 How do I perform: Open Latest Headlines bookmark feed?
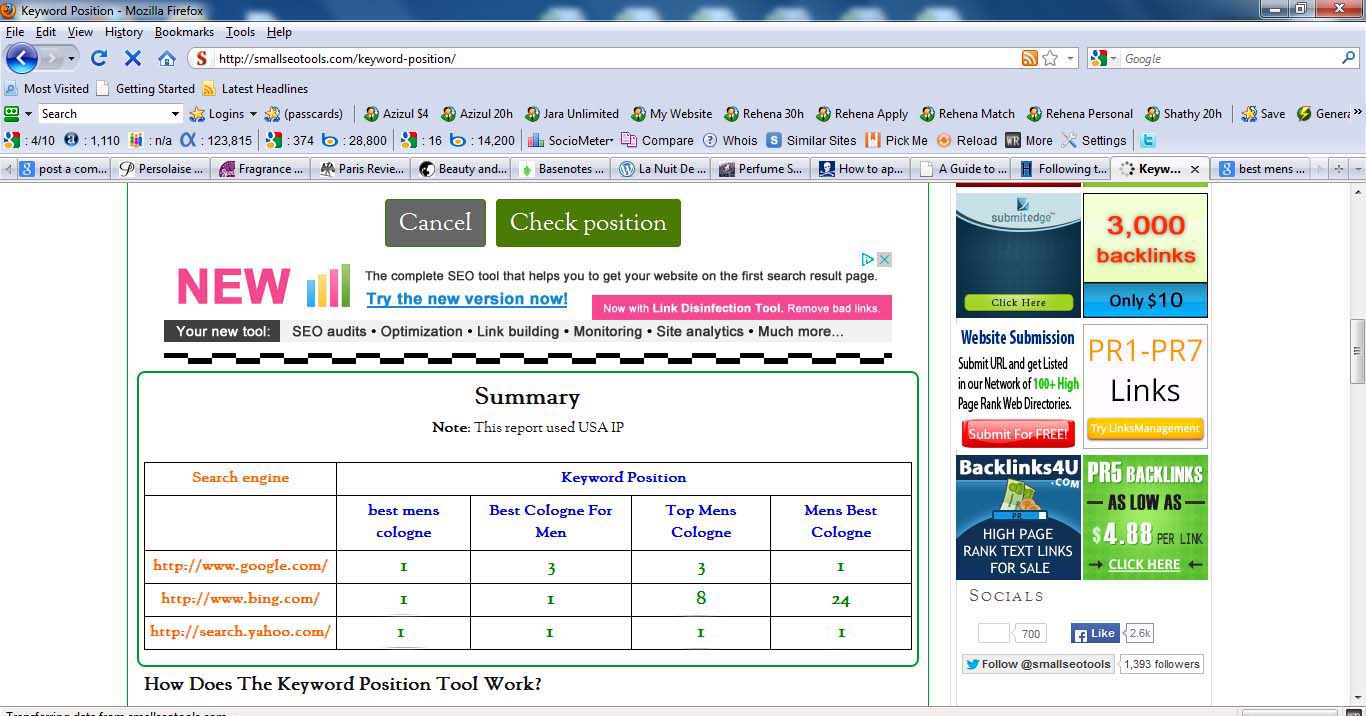(x=255, y=88)
